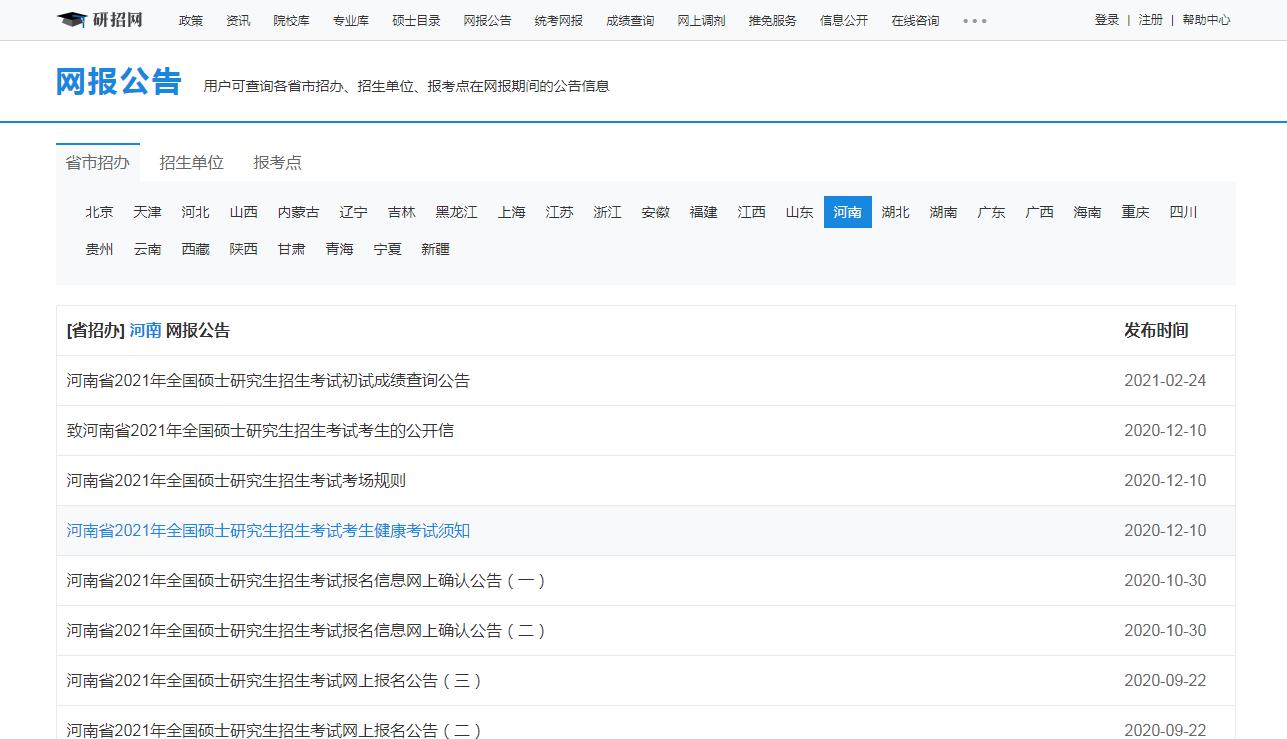Open 致河南省考生的公开信 announcement
Viewport: 1287px width, 739px height.
[x=260, y=431]
